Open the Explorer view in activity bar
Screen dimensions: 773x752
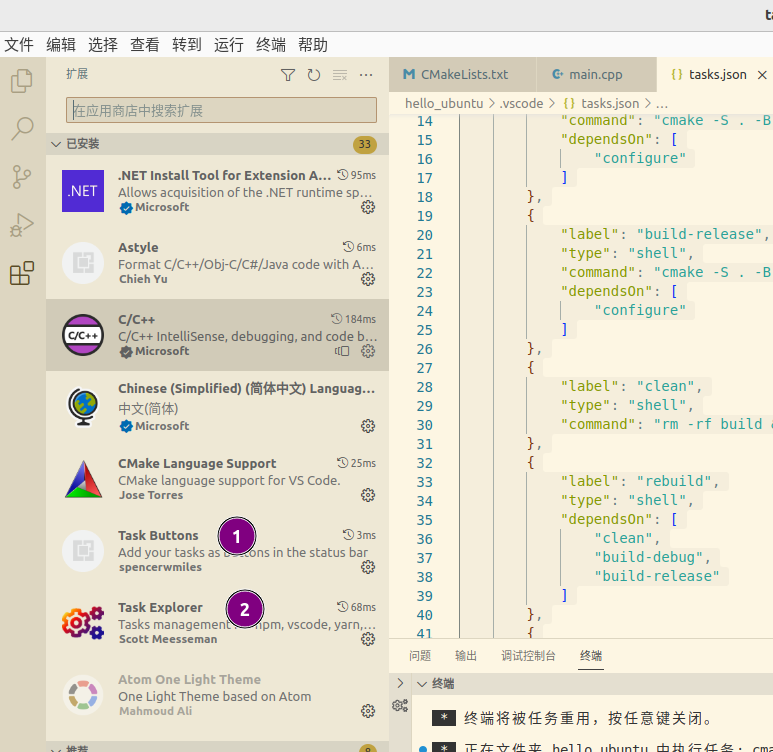pos(22,81)
